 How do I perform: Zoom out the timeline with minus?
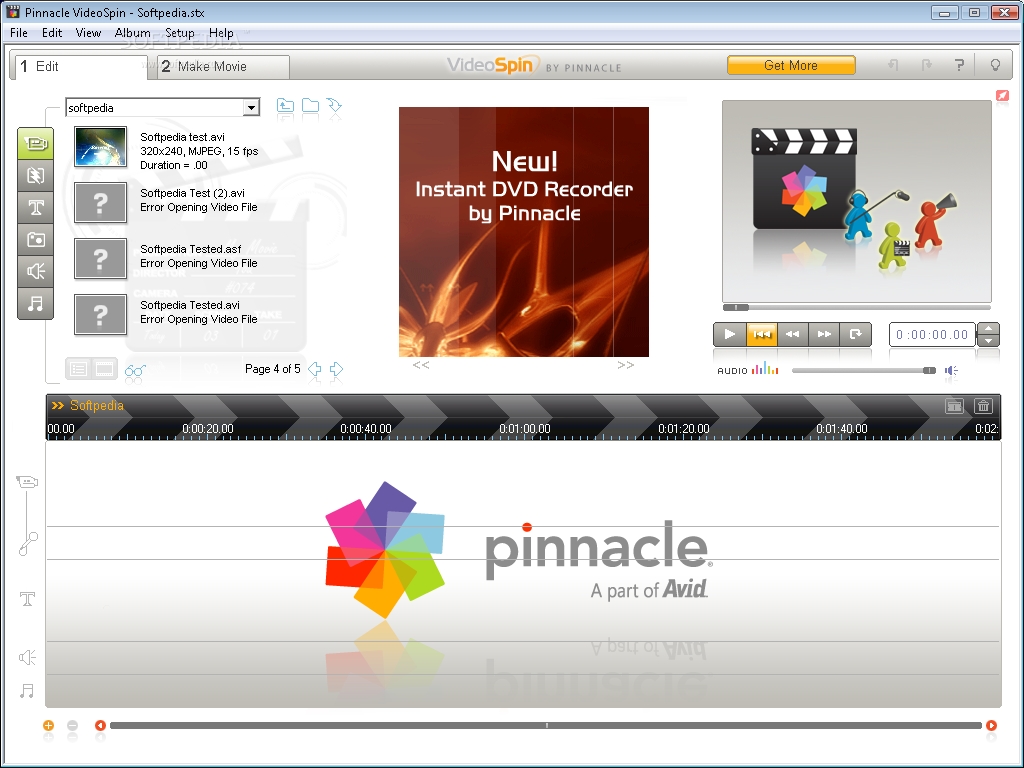(x=72, y=726)
